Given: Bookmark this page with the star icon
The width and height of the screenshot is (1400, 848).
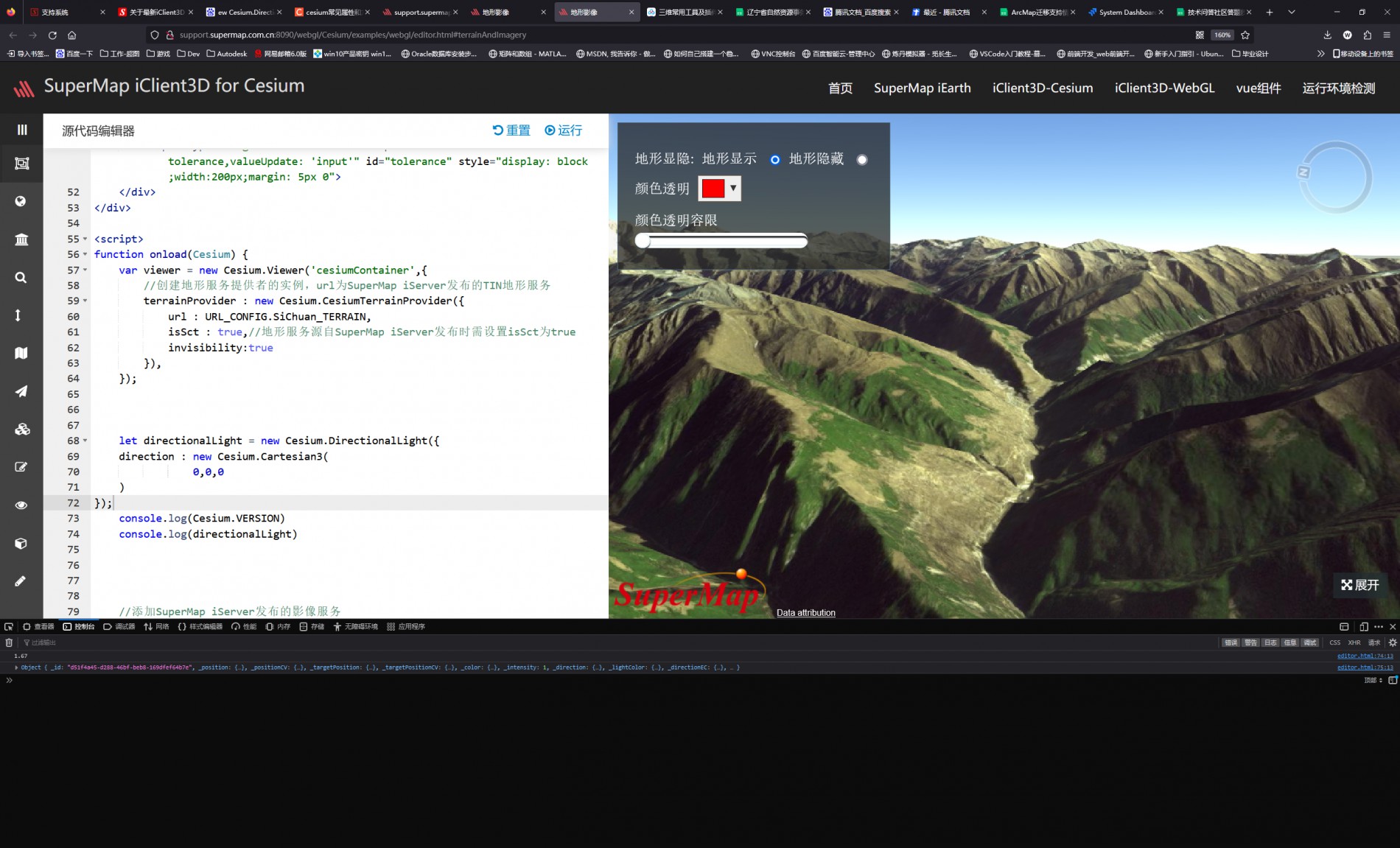Looking at the screenshot, I should (1245, 35).
